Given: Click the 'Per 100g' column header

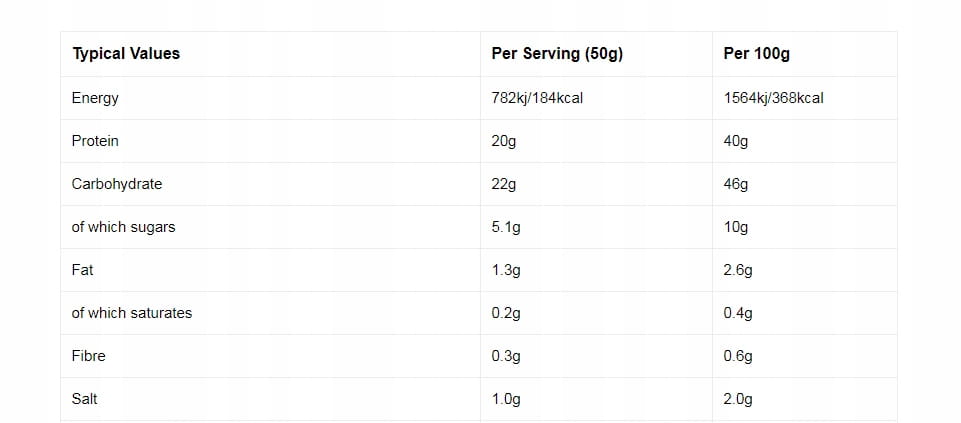Looking at the screenshot, I should [756, 54].
